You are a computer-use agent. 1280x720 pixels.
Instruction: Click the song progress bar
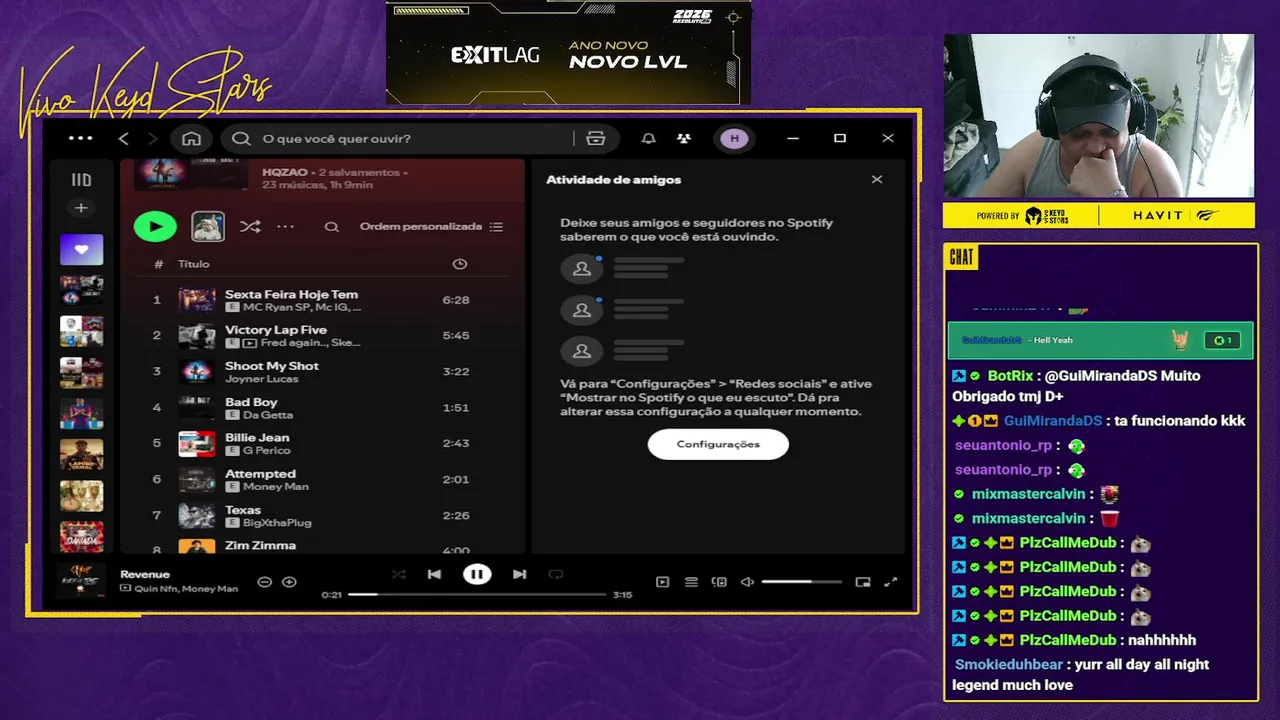[477, 594]
